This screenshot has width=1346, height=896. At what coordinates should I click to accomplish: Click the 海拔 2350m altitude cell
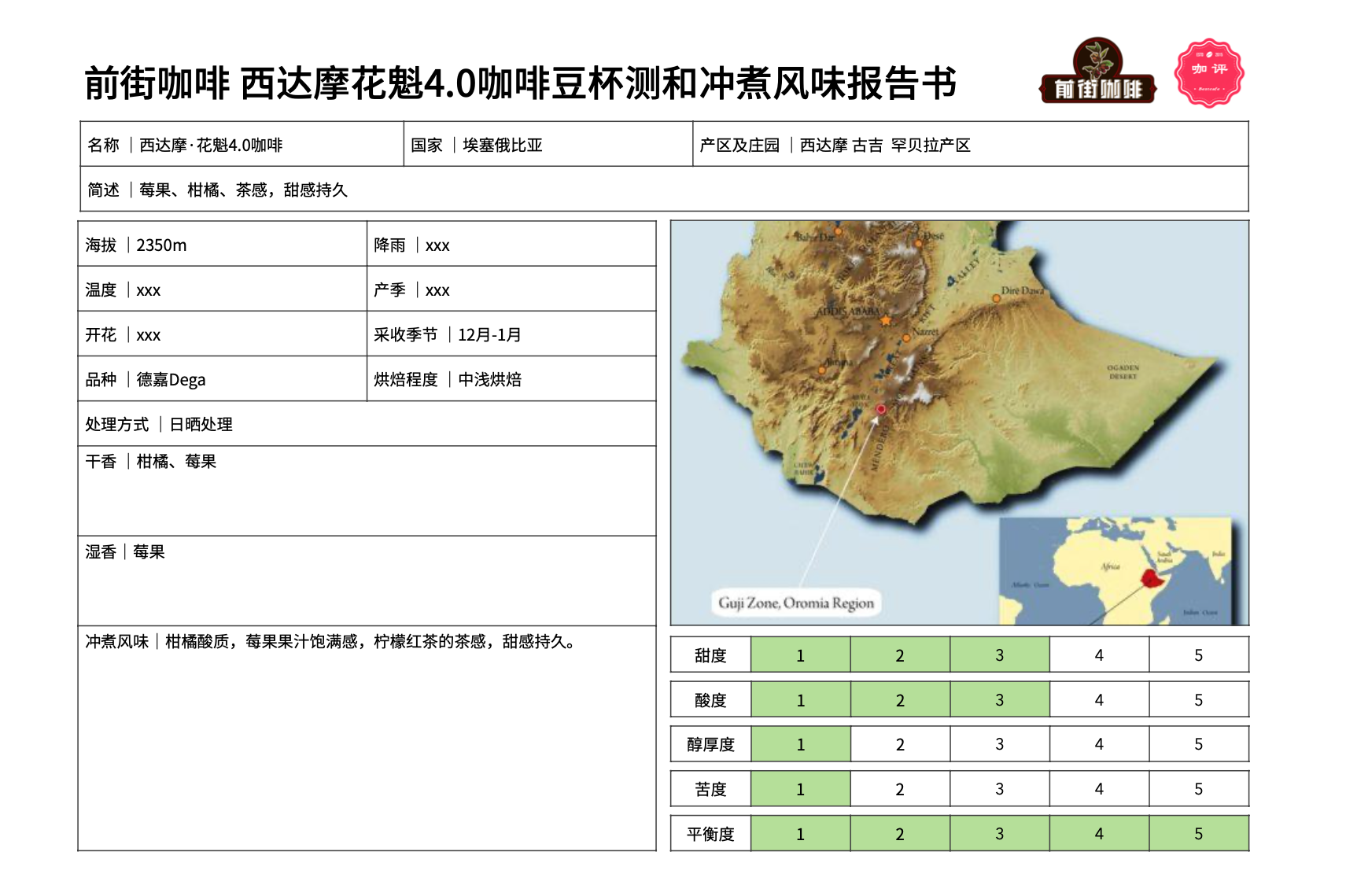pyautogui.click(x=222, y=245)
